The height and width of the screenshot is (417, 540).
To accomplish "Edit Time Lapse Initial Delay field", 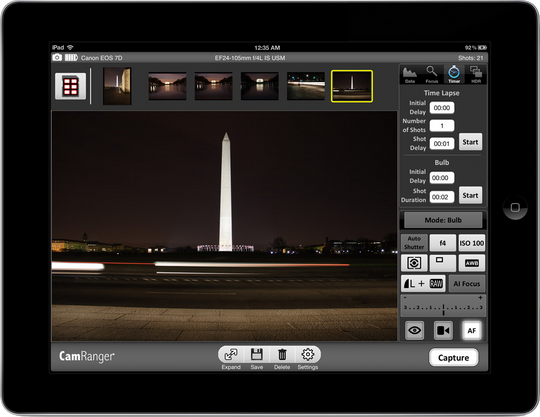I will point(442,108).
